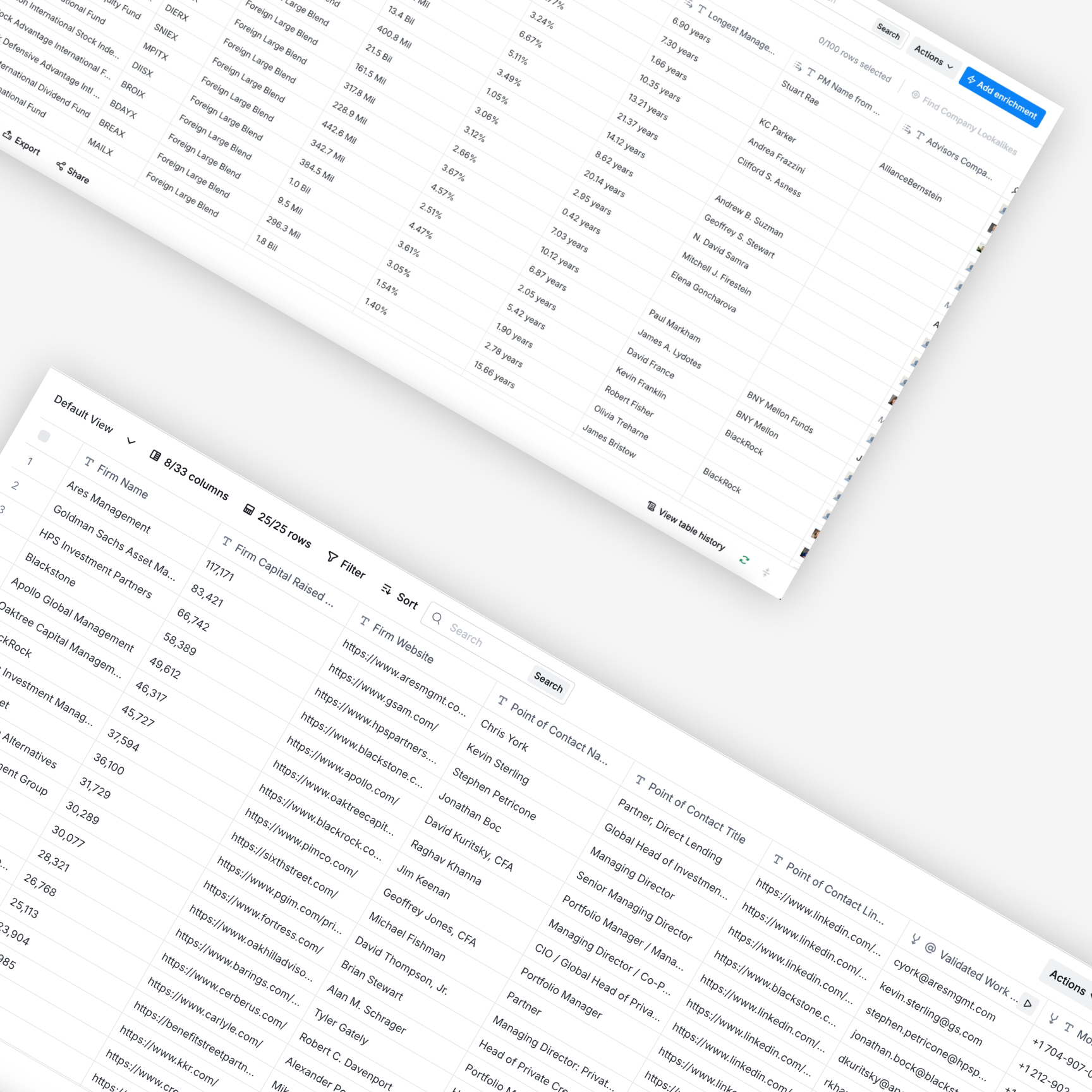Image resolution: width=1092 pixels, height=1092 pixels.
Task: Click the Senior Managing Director cell
Action: click(634, 905)
